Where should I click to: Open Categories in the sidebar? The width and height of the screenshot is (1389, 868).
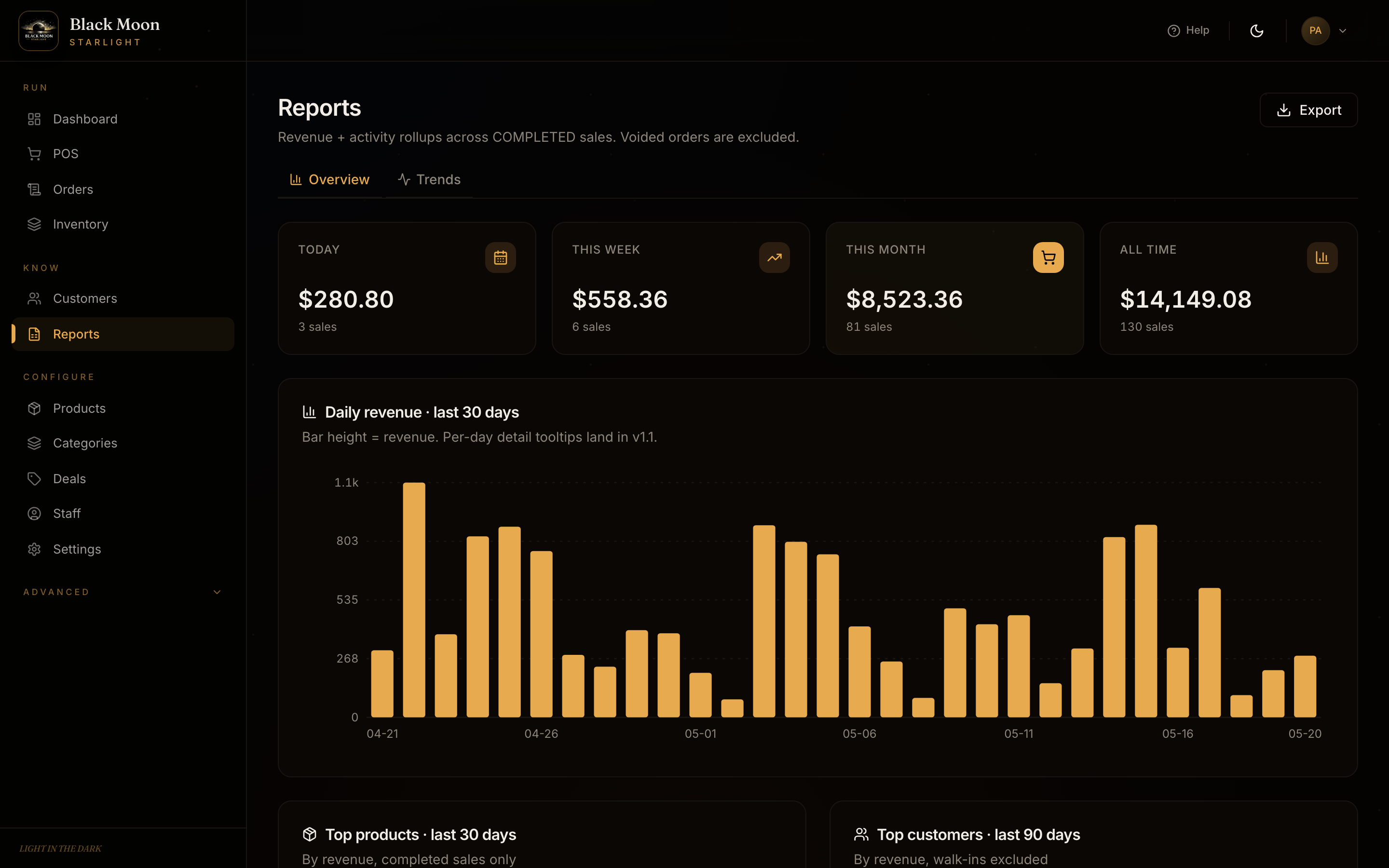pyautogui.click(x=123, y=443)
